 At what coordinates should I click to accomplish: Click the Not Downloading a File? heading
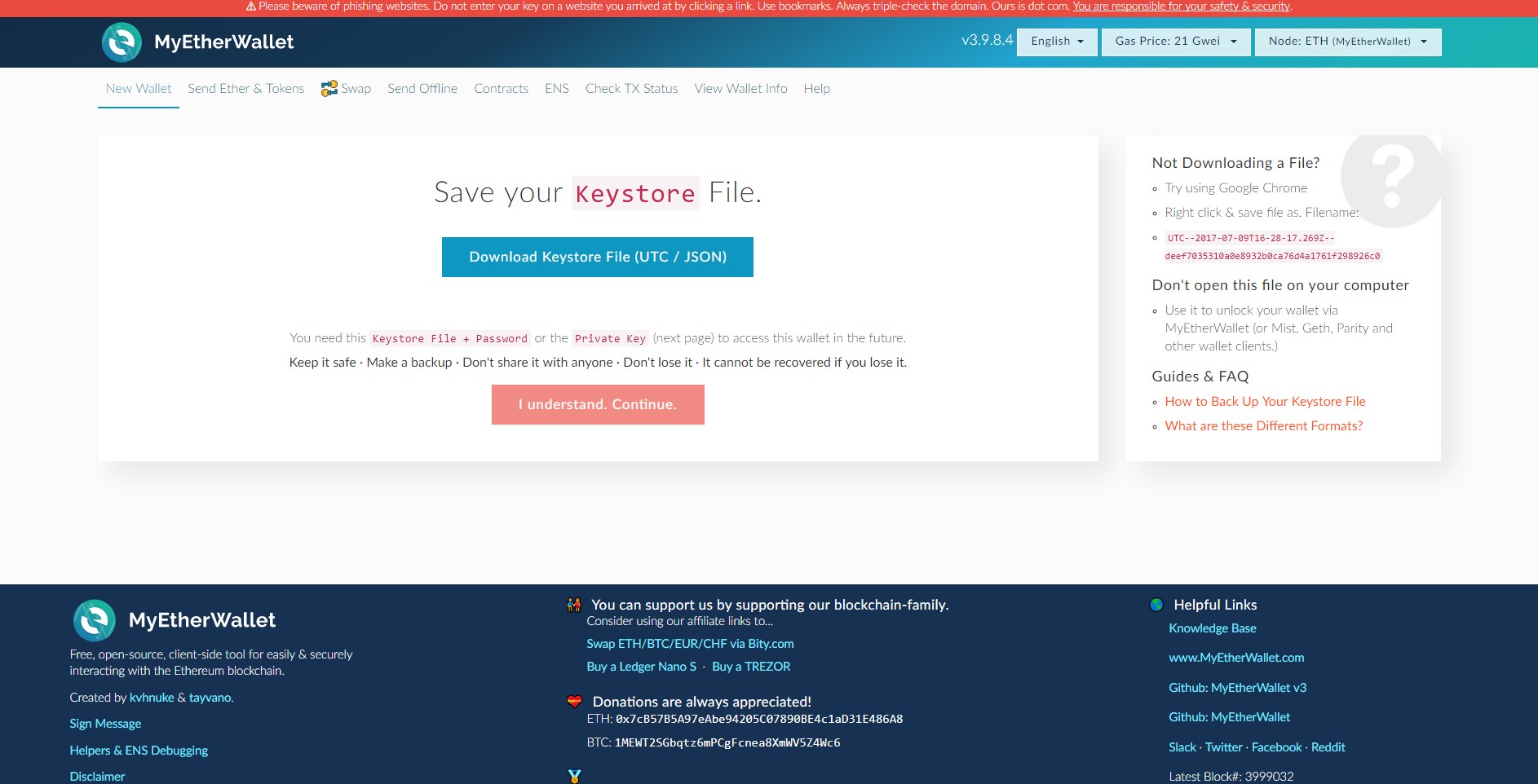pos(1235,163)
